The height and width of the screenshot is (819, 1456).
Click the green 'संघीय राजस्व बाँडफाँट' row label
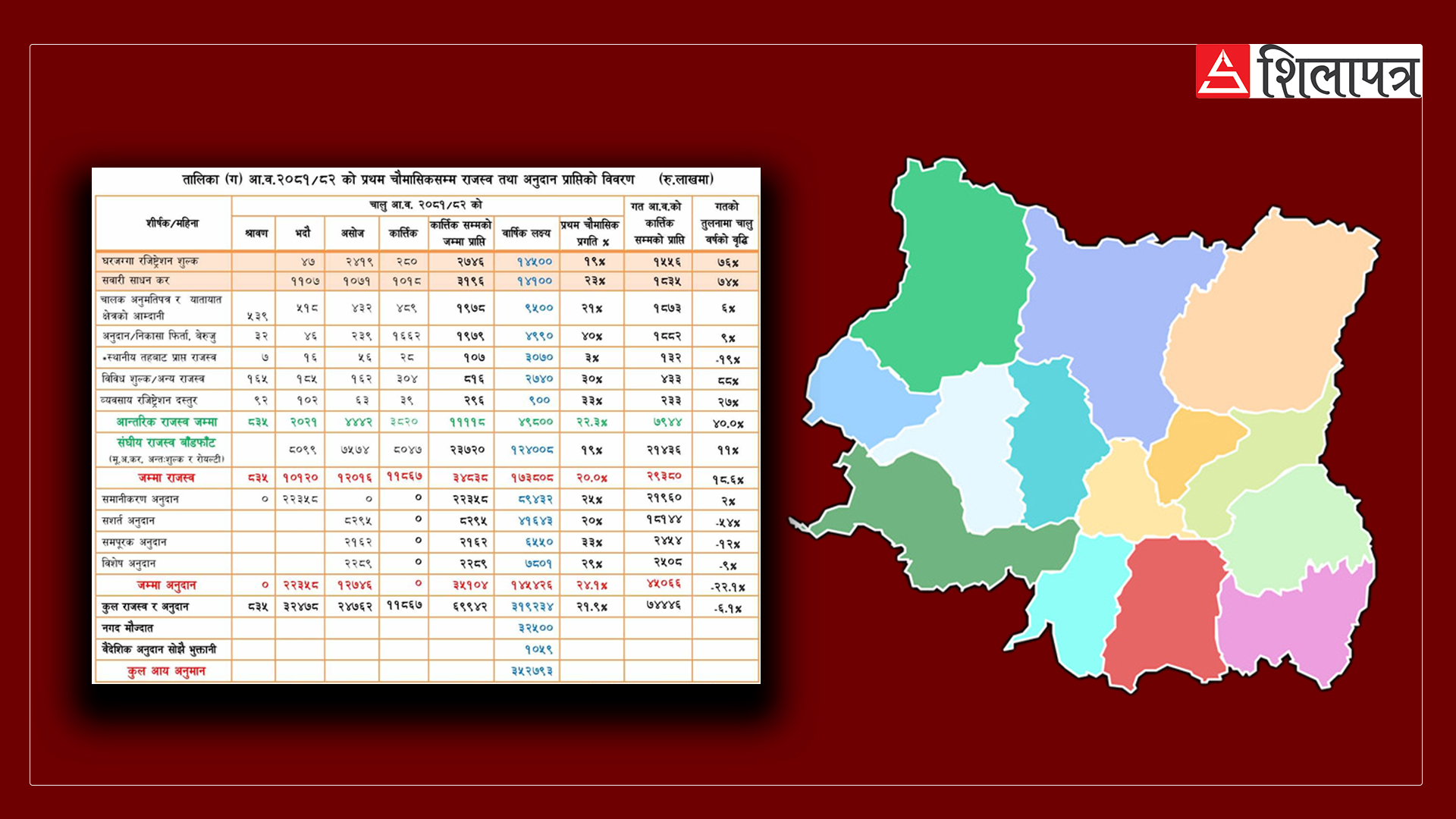coord(167,442)
